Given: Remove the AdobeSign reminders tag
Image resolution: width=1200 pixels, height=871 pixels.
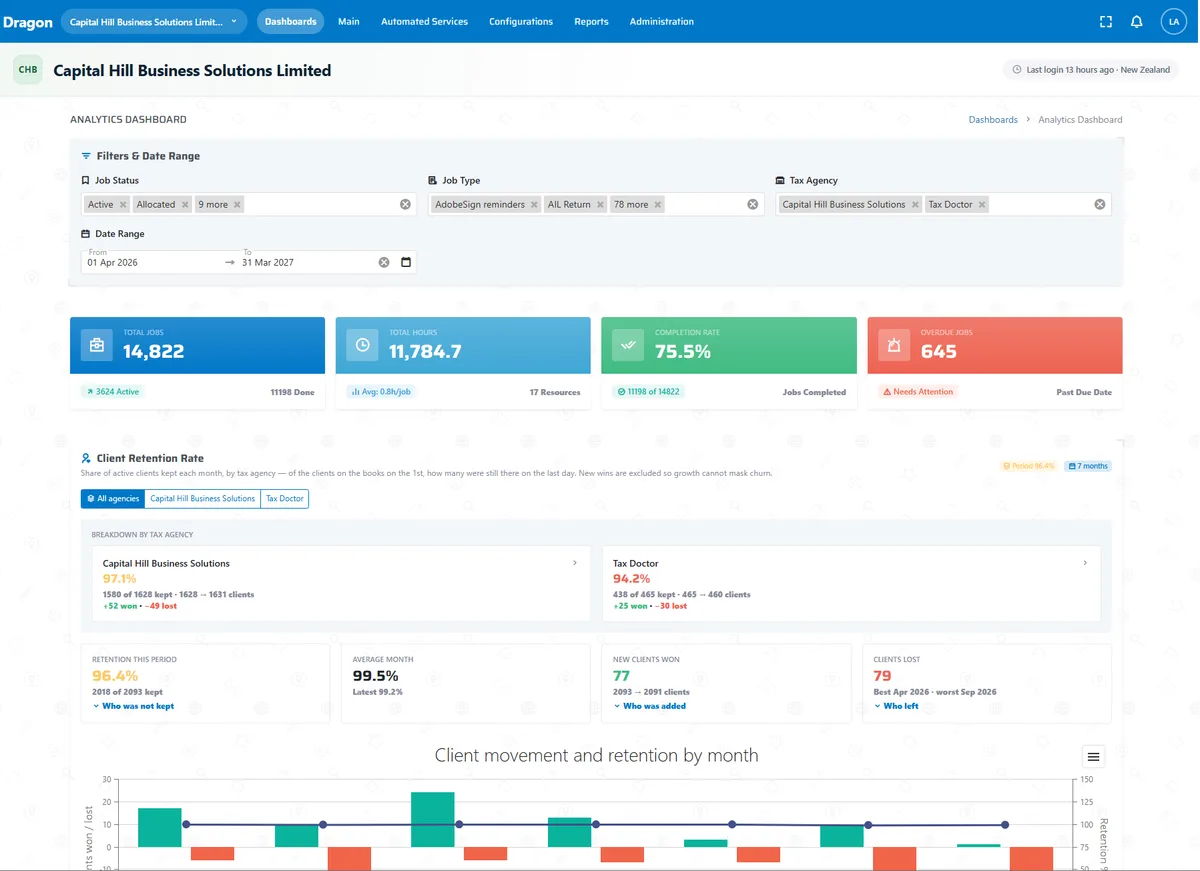Looking at the screenshot, I should (533, 204).
